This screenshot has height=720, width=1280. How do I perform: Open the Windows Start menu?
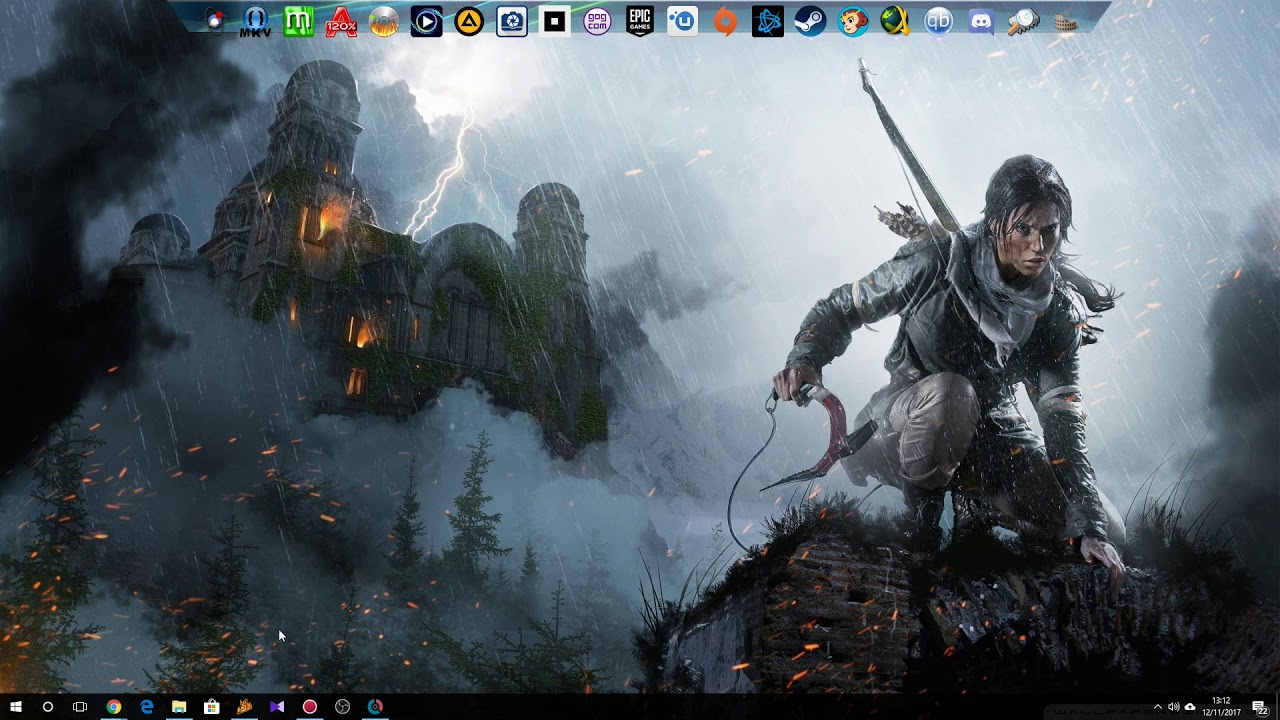point(16,707)
